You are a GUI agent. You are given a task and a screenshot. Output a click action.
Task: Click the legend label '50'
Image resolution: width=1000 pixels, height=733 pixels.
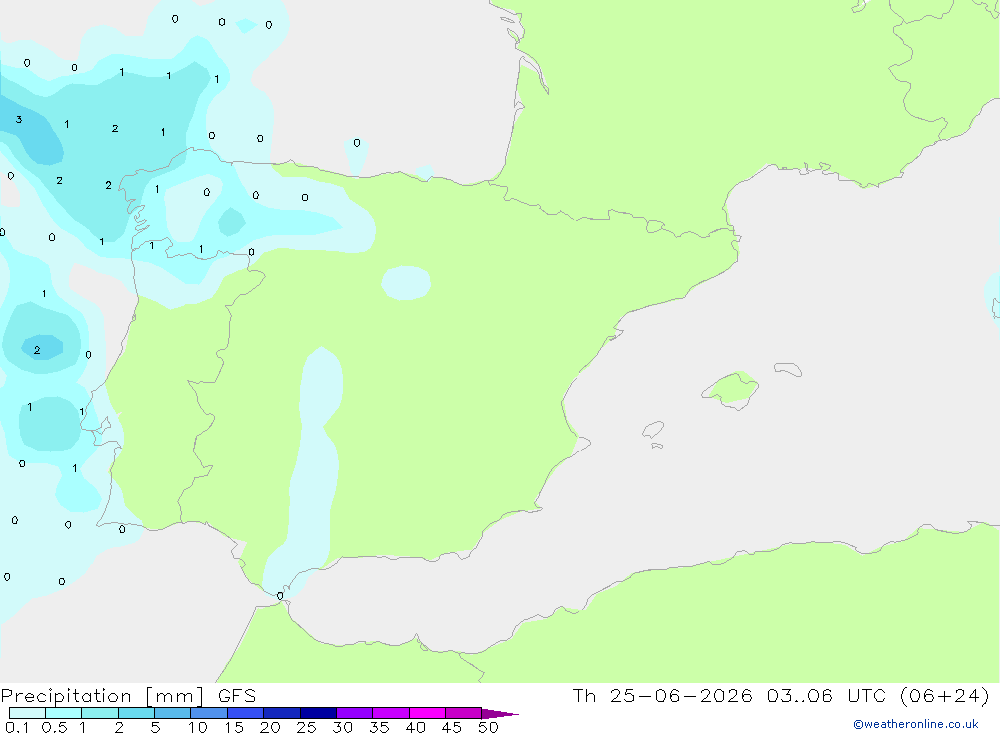[489, 727]
